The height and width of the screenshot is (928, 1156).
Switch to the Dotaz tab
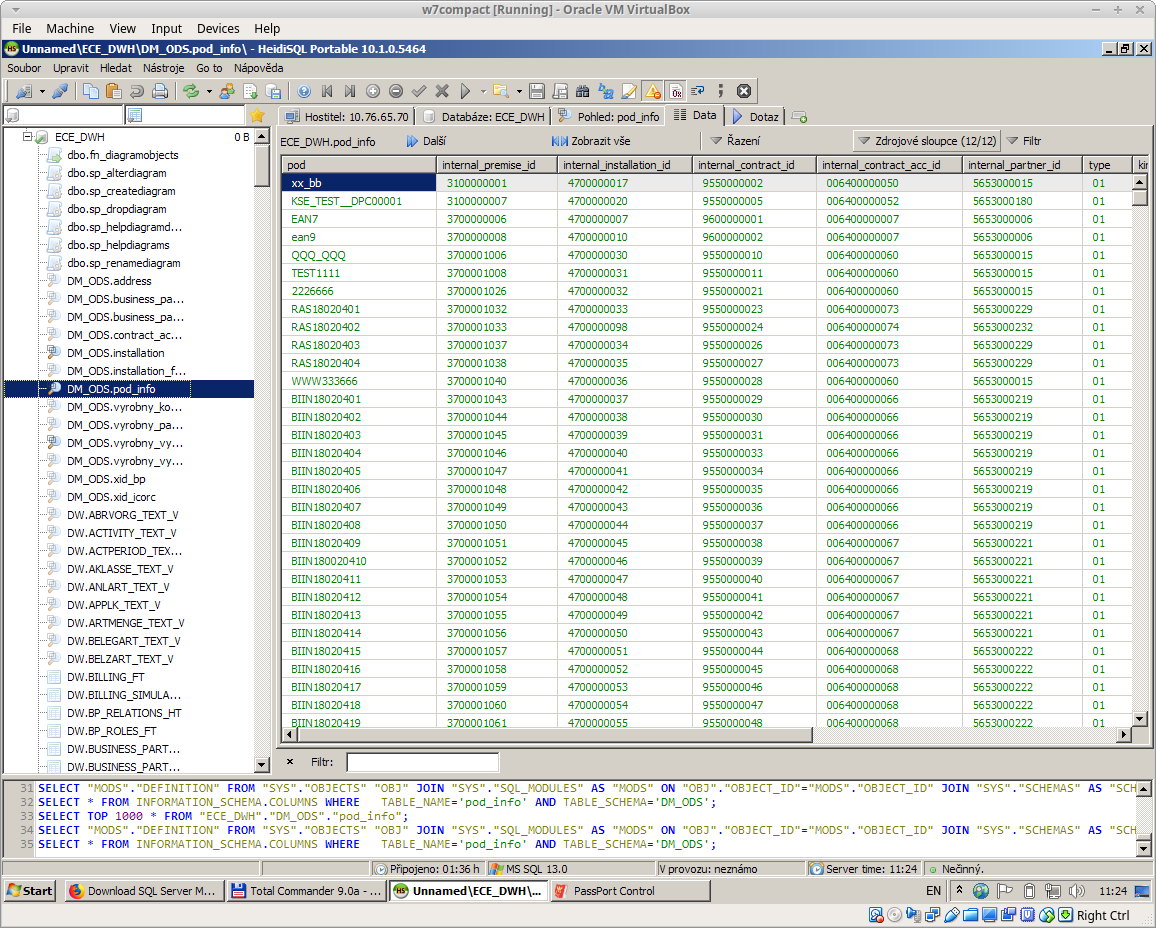pyautogui.click(x=755, y=116)
